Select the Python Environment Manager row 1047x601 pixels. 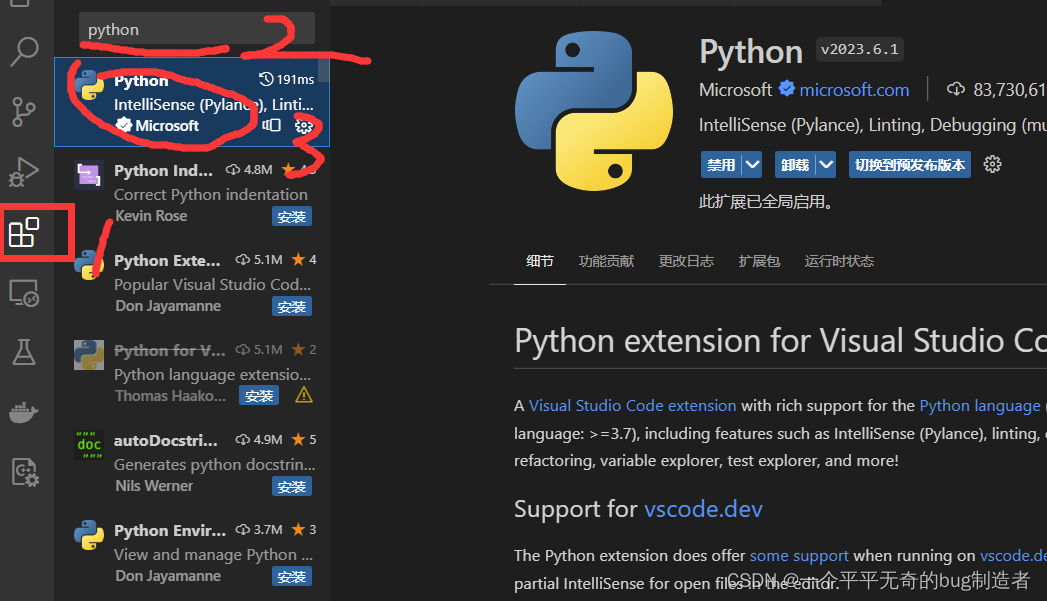(192, 553)
